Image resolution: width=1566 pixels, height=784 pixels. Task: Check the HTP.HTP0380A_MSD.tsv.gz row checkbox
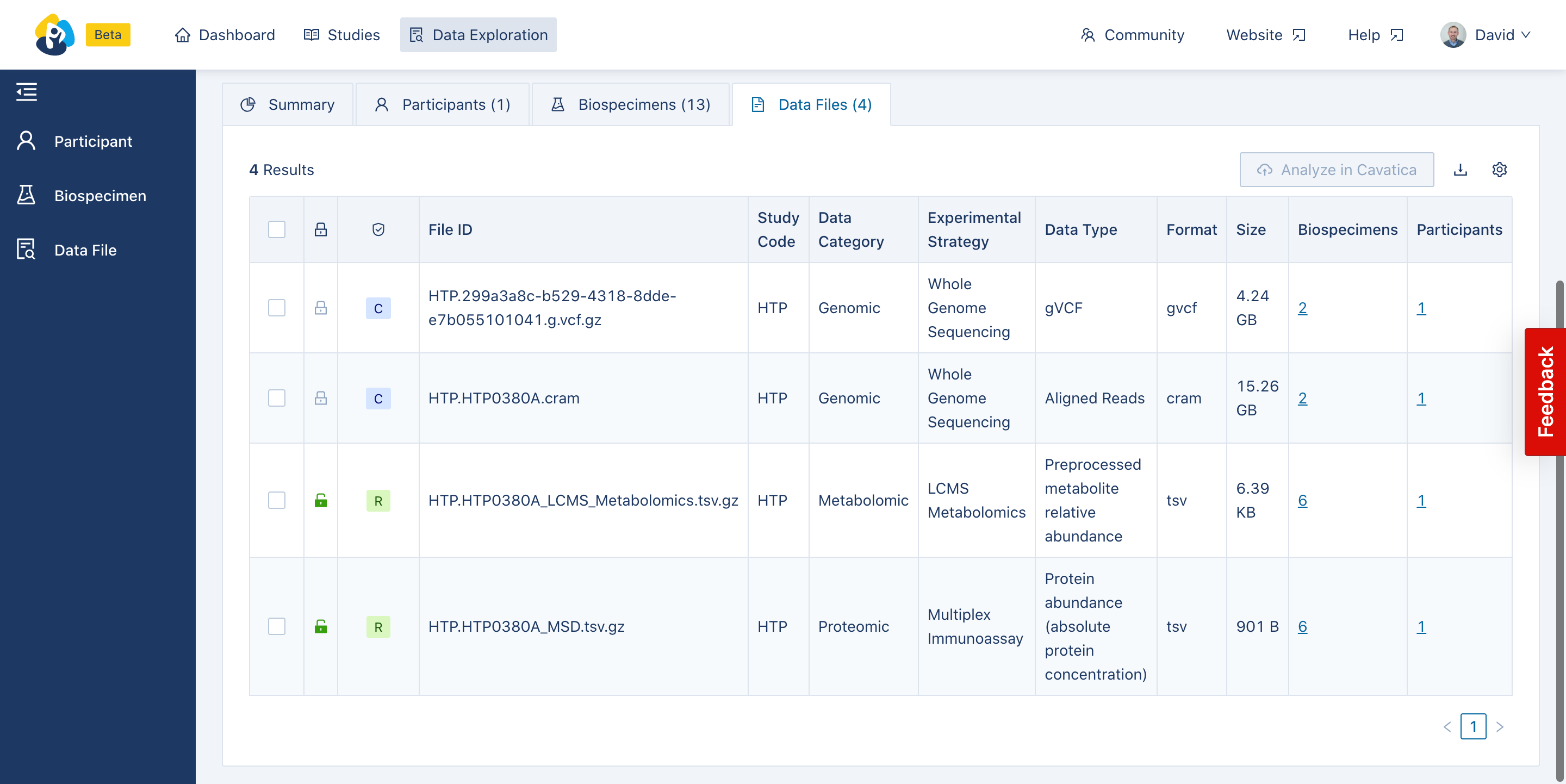[x=277, y=626]
